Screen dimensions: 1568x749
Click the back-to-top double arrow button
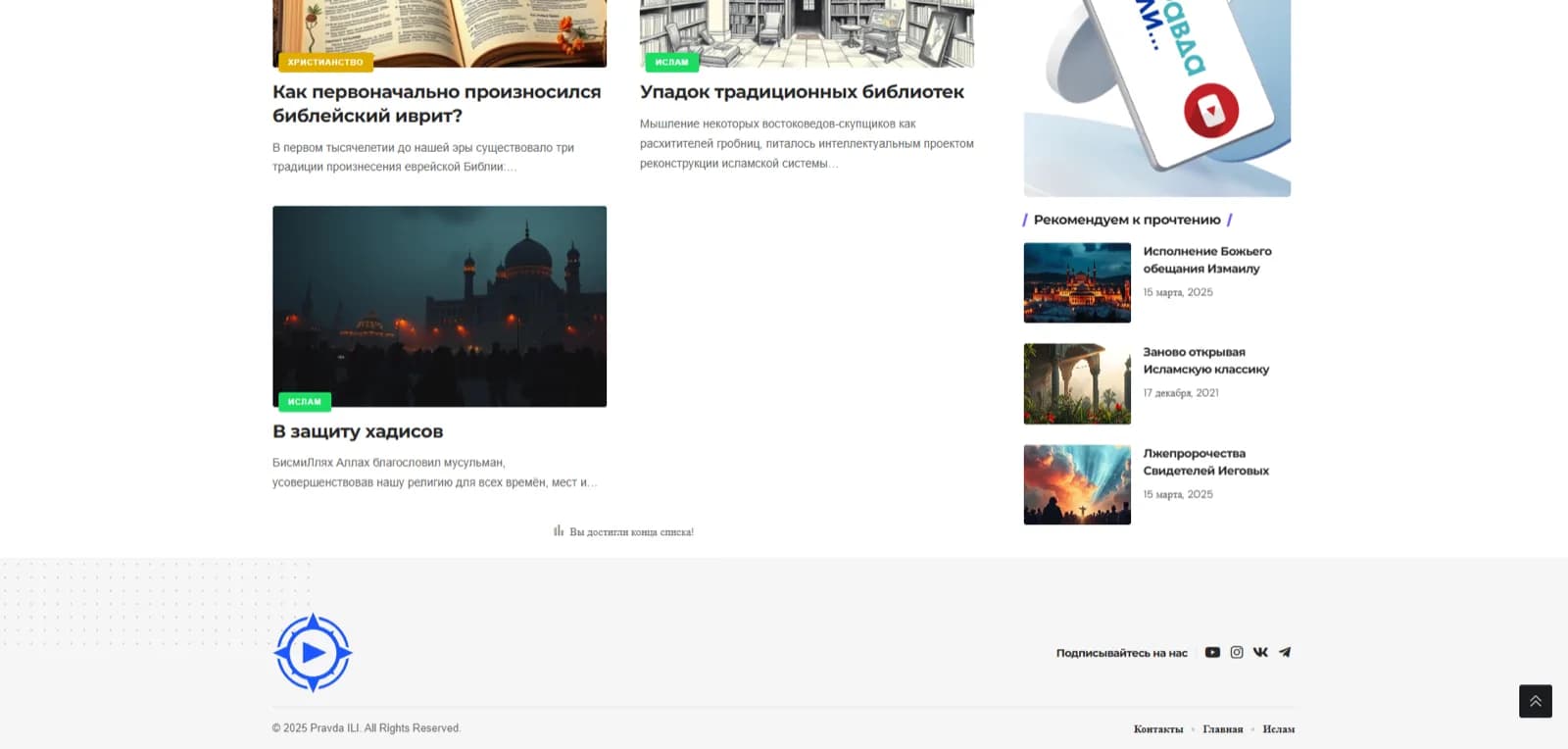pos(1536,701)
